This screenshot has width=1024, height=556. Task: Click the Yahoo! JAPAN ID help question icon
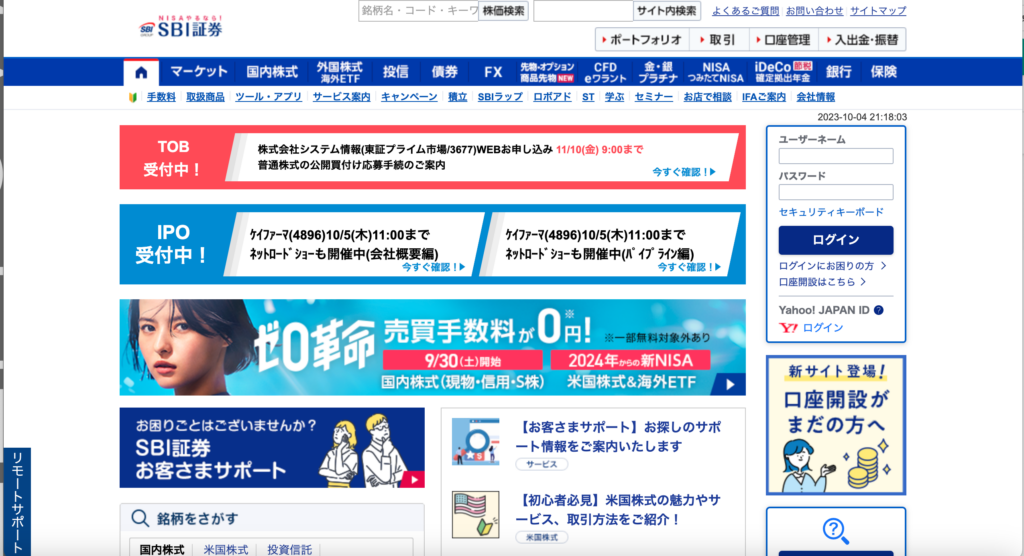(x=878, y=310)
